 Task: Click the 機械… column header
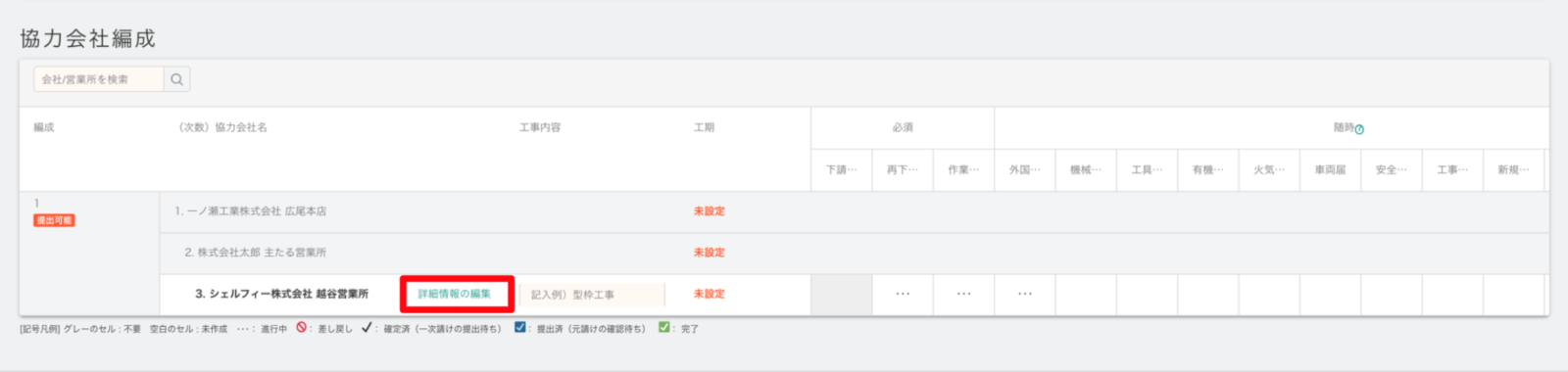[1086, 170]
